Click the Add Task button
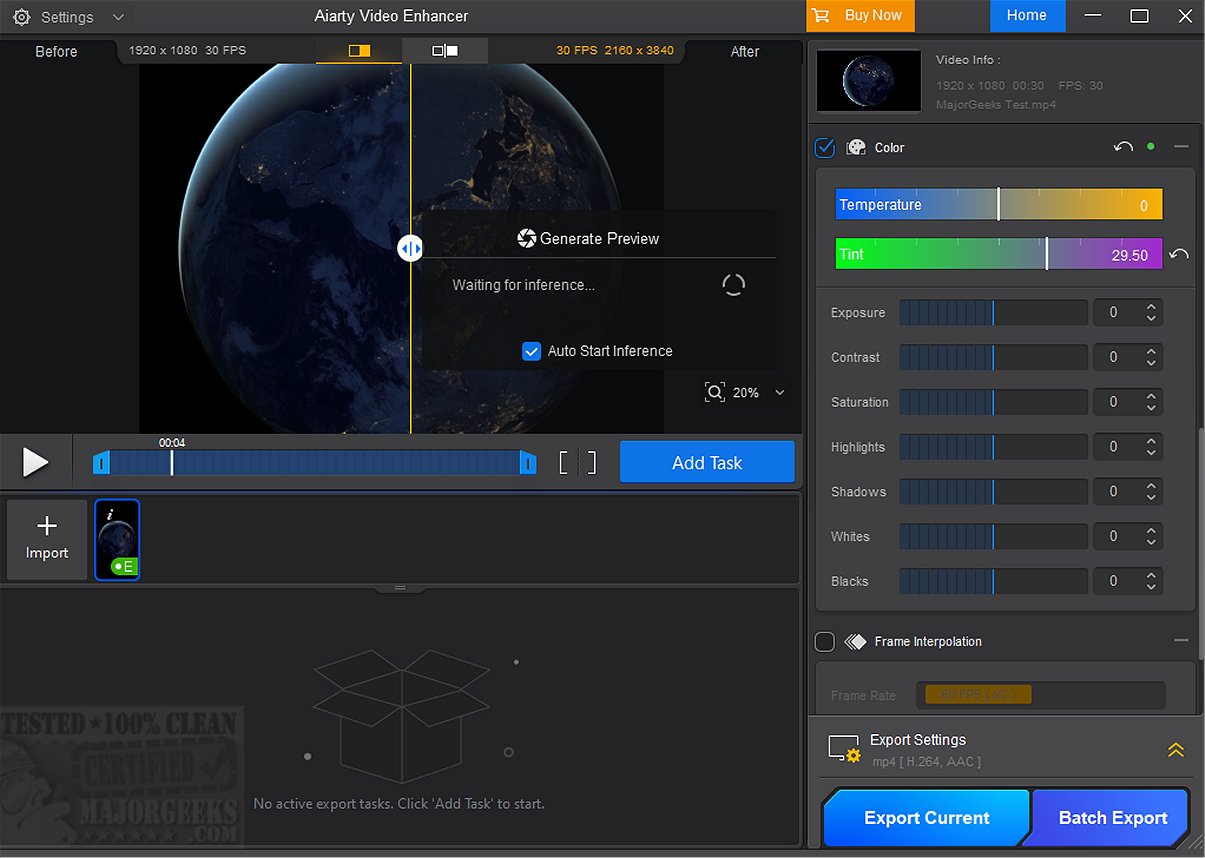The width and height of the screenshot is (1205, 858). [x=707, y=462]
